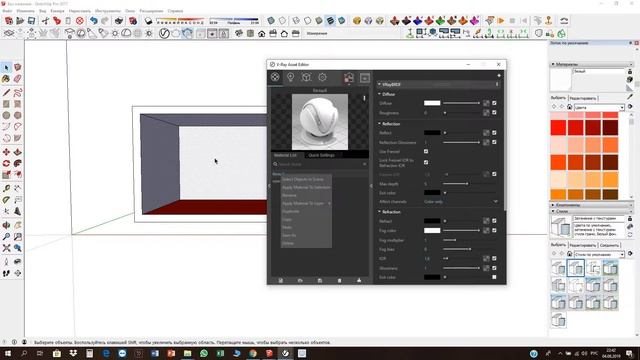Screen dimensions: 640x360
Task: Select the Eraser tool in left toolbar
Action: coord(17,79)
